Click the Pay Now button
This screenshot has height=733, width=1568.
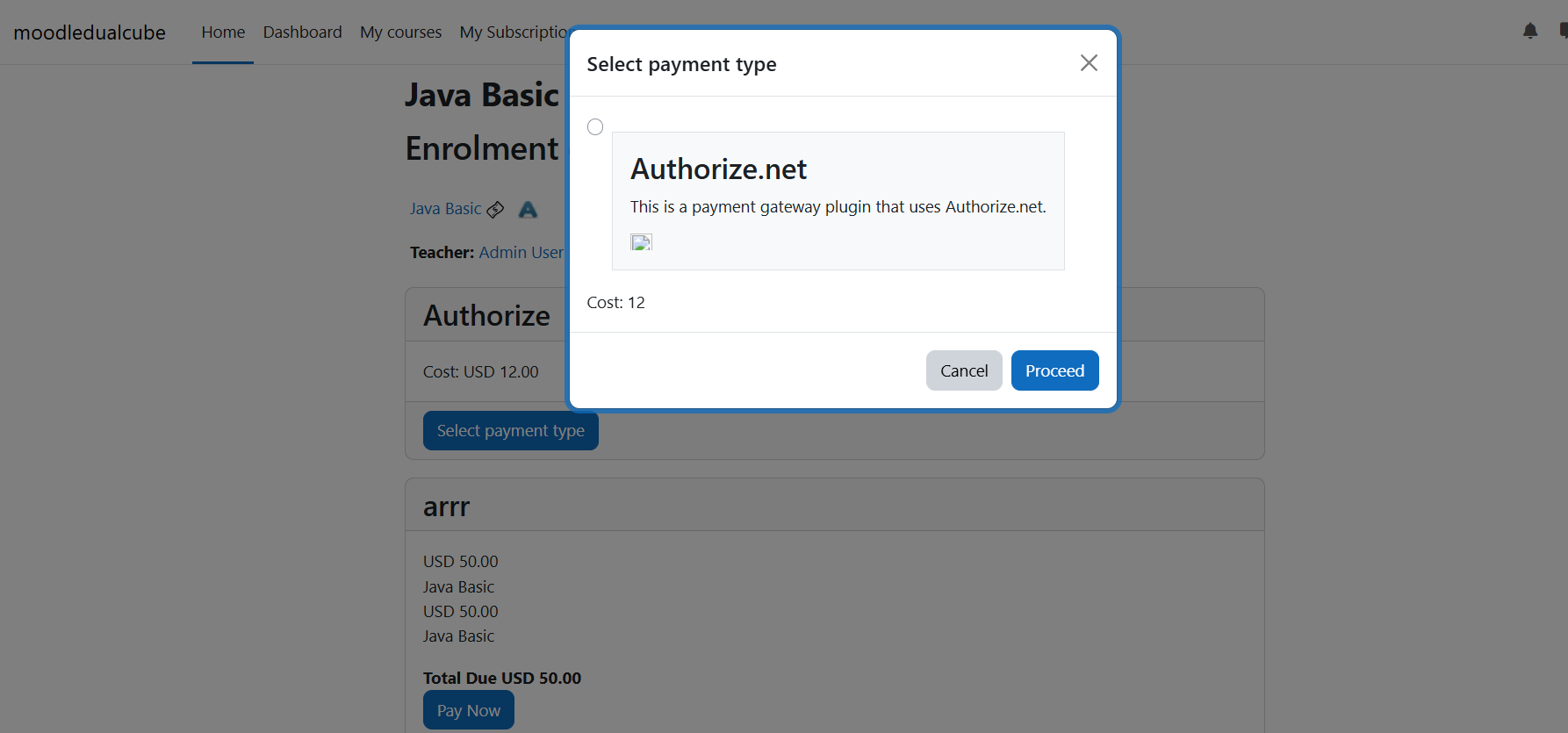coord(469,710)
